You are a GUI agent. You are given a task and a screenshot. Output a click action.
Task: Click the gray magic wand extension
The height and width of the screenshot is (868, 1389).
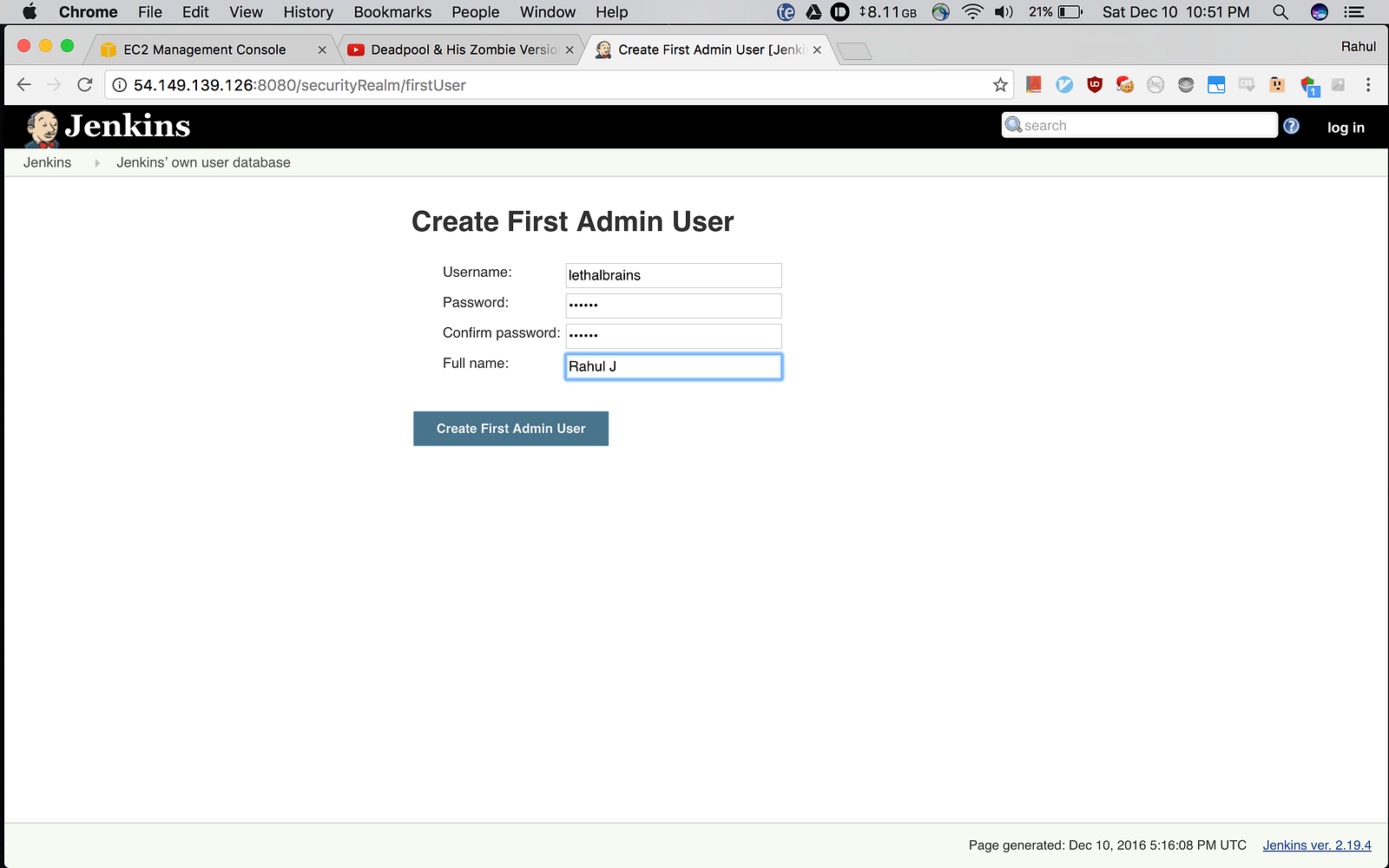pos(1338,84)
